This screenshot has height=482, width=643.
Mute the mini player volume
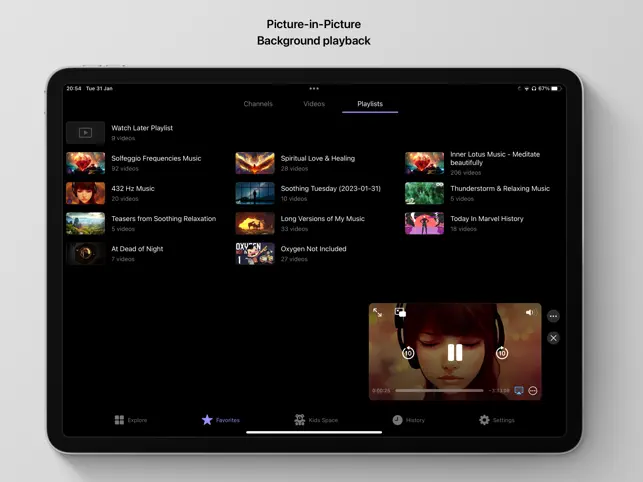530,313
